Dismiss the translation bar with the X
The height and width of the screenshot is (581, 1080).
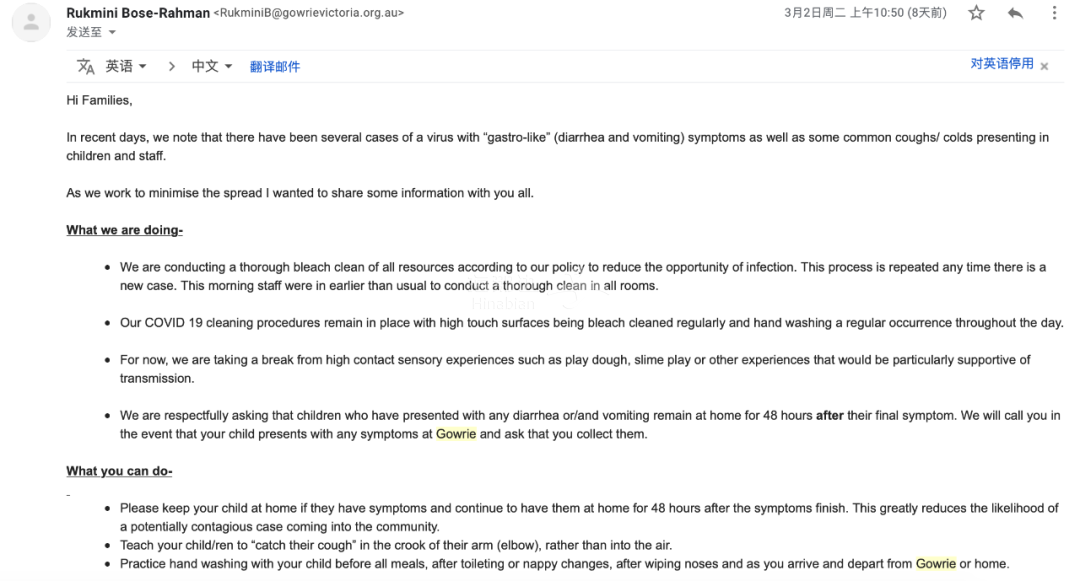[1044, 66]
